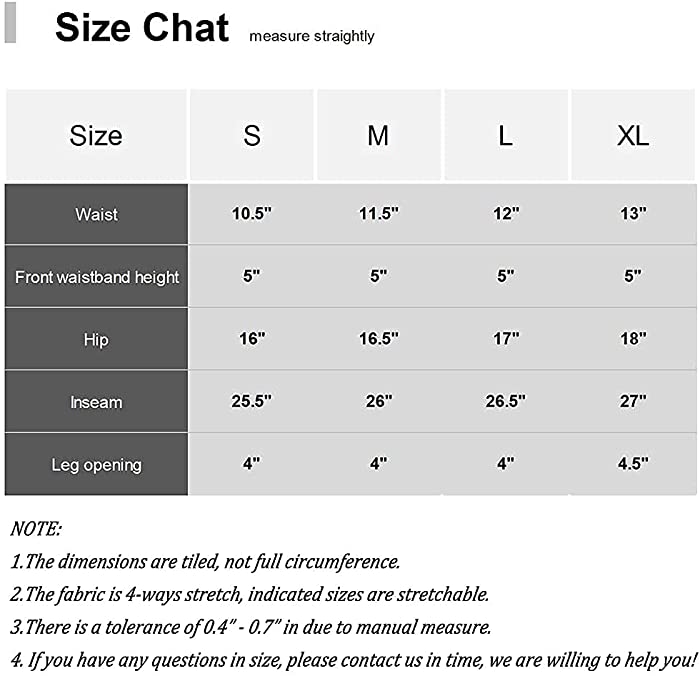Click the 4.5" leg opening value
The width and height of the screenshot is (700, 676).
point(633,463)
